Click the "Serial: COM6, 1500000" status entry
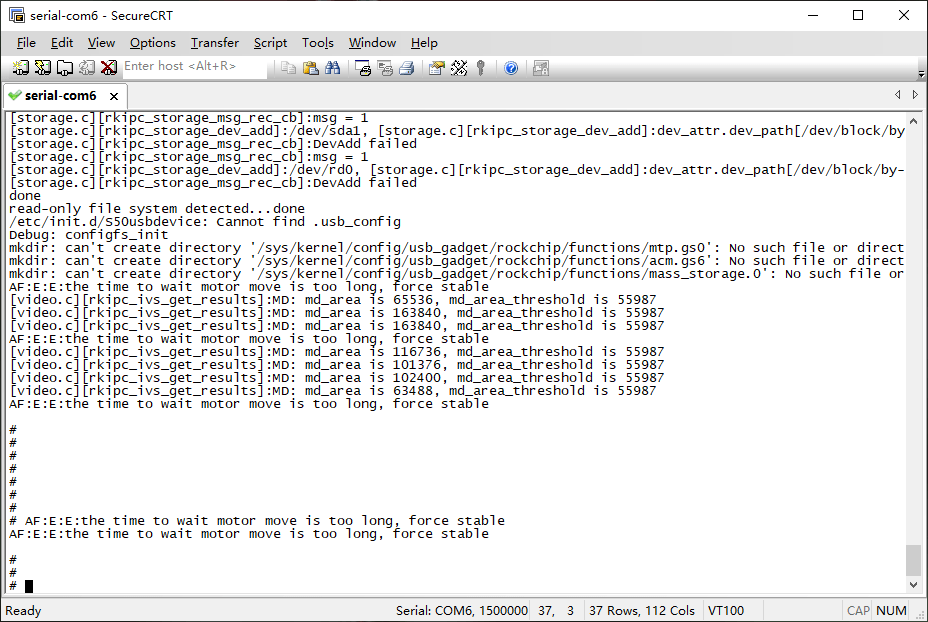Image resolution: width=928 pixels, height=622 pixels. [x=462, y=611]
